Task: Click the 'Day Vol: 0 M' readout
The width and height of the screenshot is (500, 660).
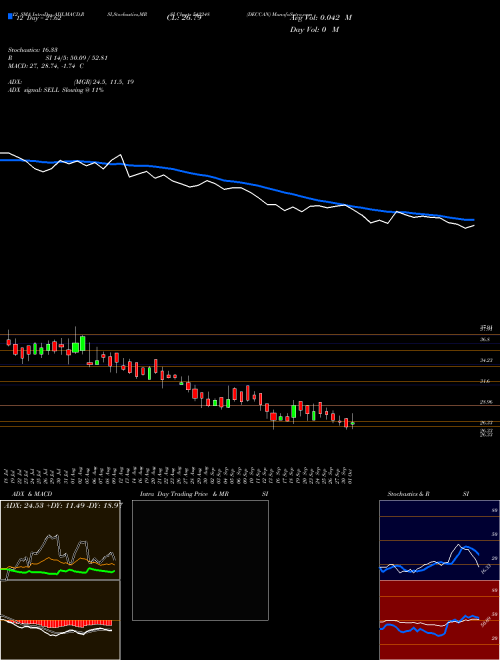Action: click(x=314, y=29)
